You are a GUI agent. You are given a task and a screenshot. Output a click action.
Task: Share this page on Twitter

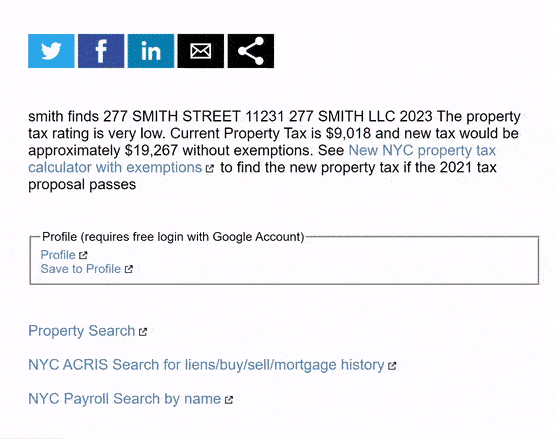pyautogui.click(x=51, y=51)
